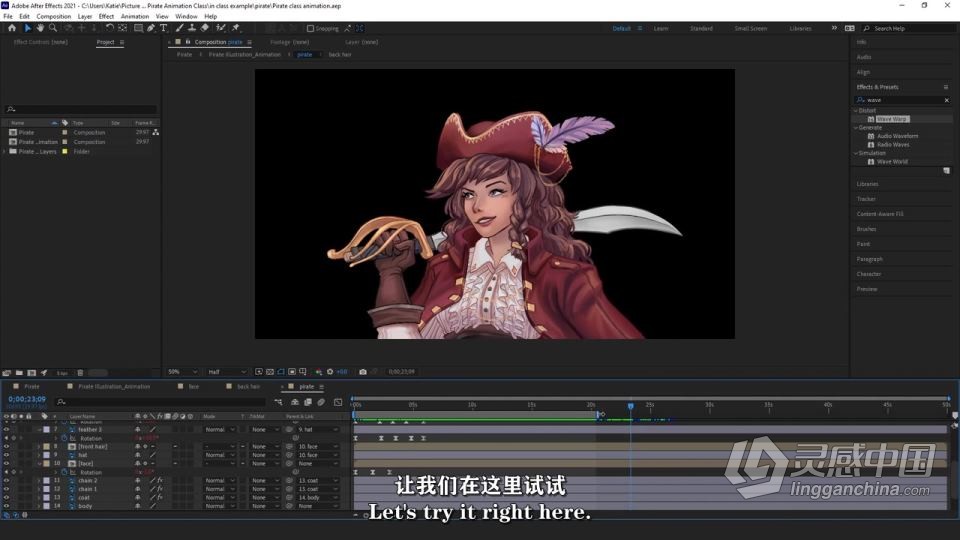This screenshot has height=540, width=960.
Task: Hide the chain 2 layer
Action: click(x=7, y=481)
